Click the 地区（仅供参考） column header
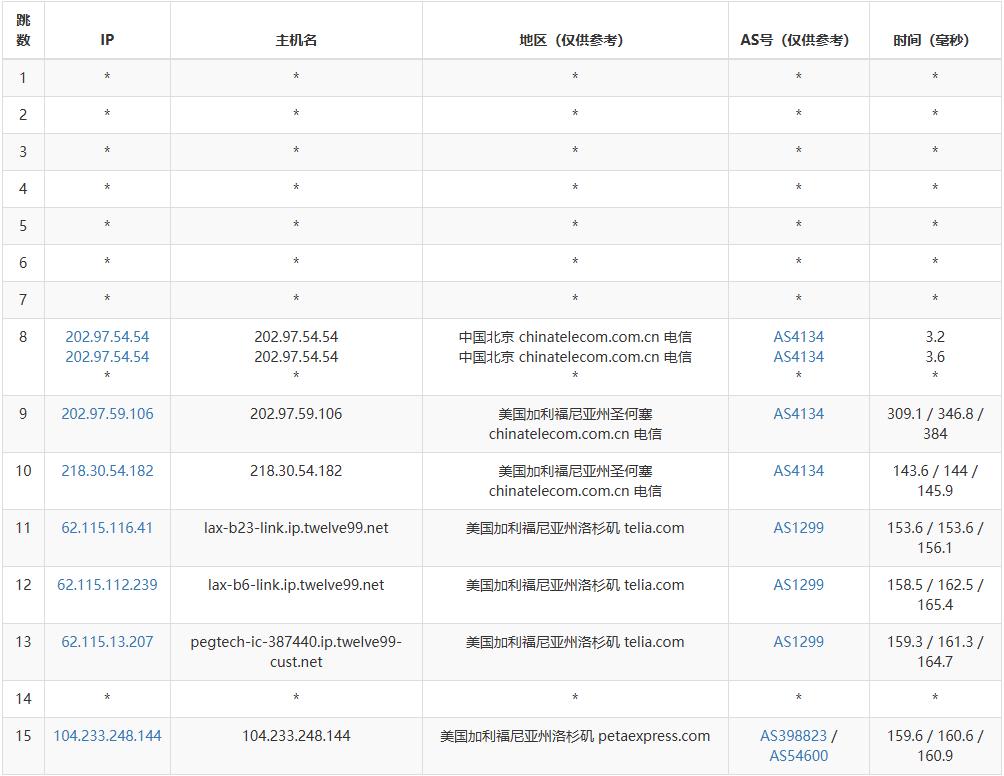 tap(575, 40)
